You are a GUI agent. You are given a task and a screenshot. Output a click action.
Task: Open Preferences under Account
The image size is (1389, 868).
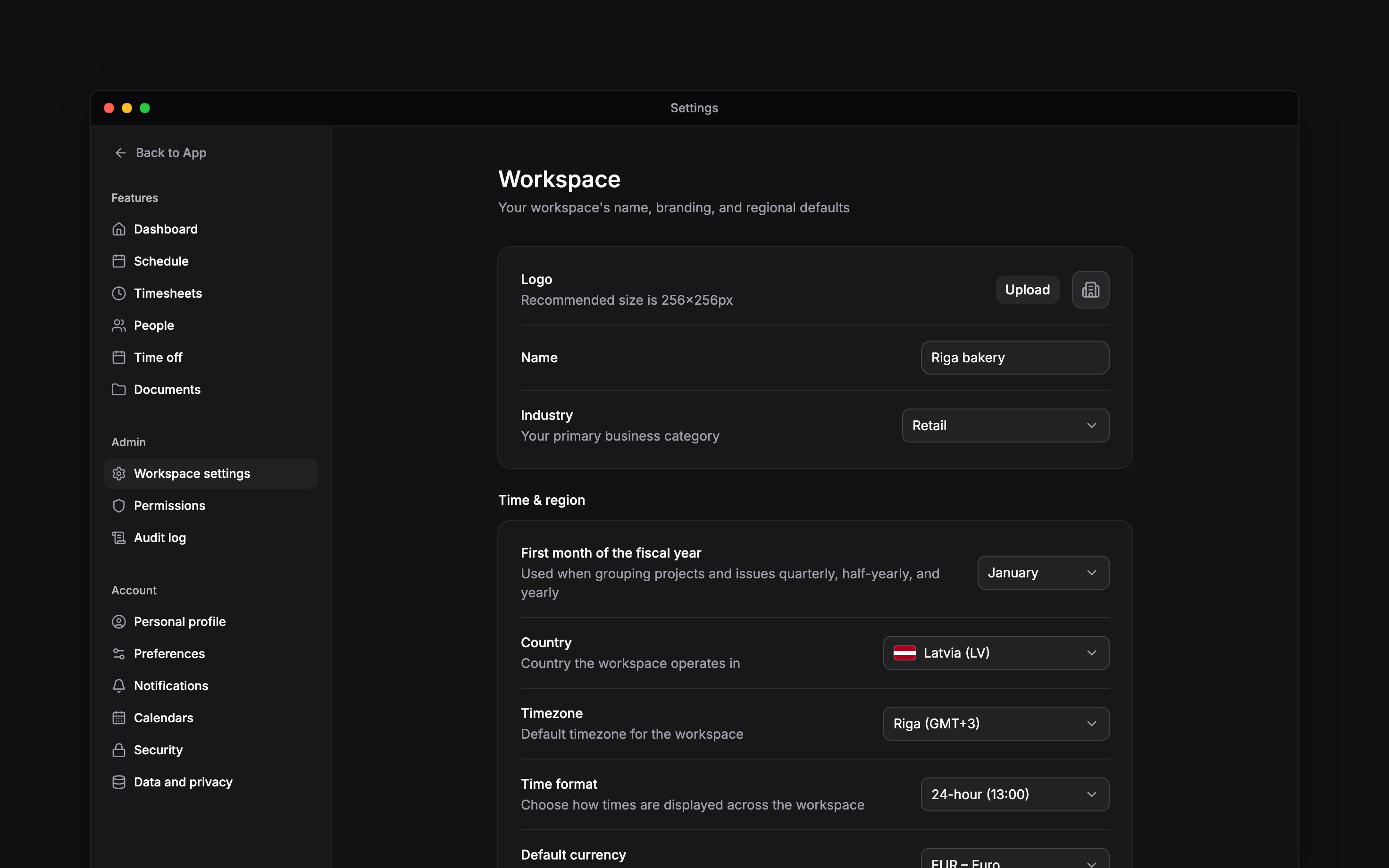pos(210,654)
